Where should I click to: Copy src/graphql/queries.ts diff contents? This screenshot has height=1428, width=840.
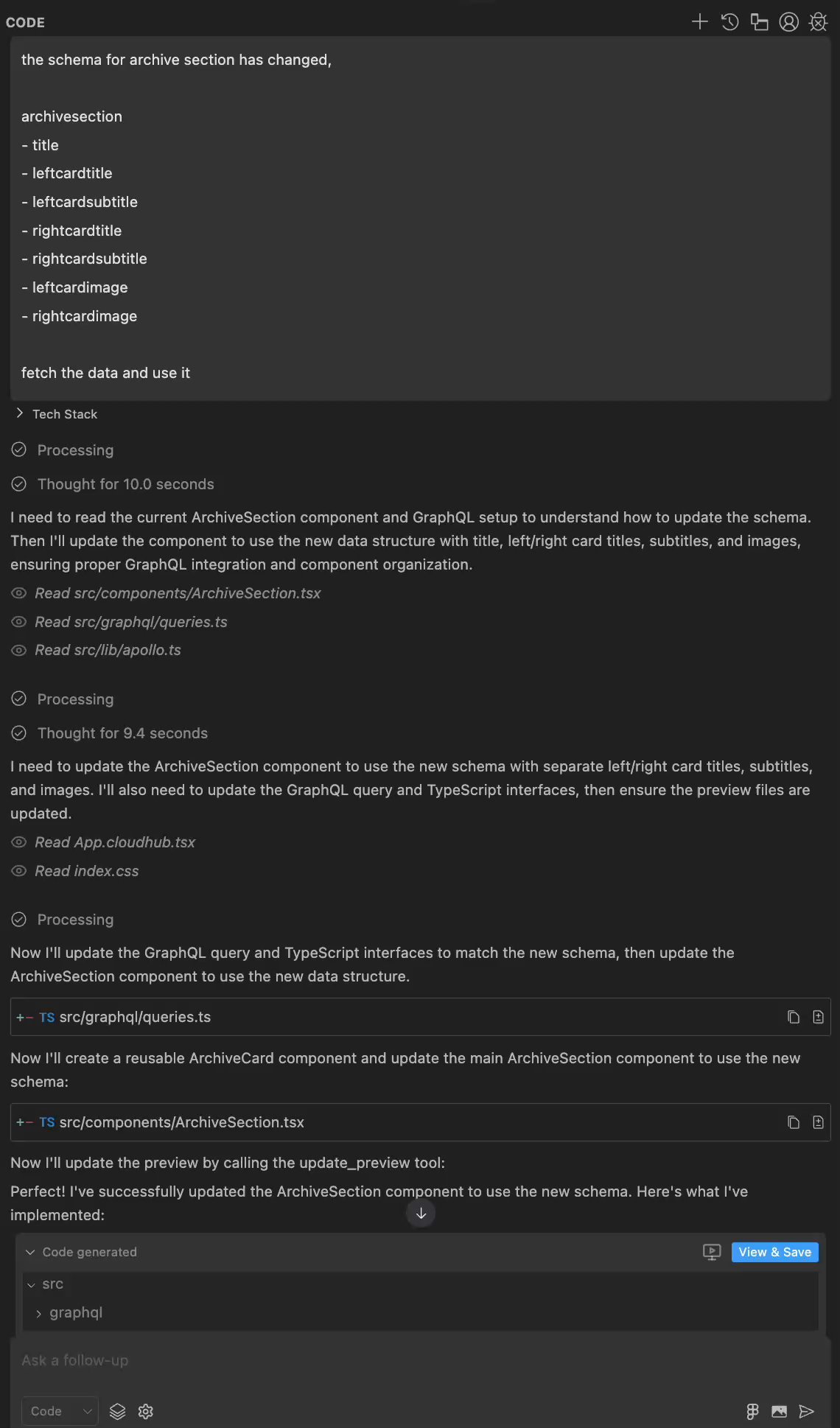coord(794,1017)
